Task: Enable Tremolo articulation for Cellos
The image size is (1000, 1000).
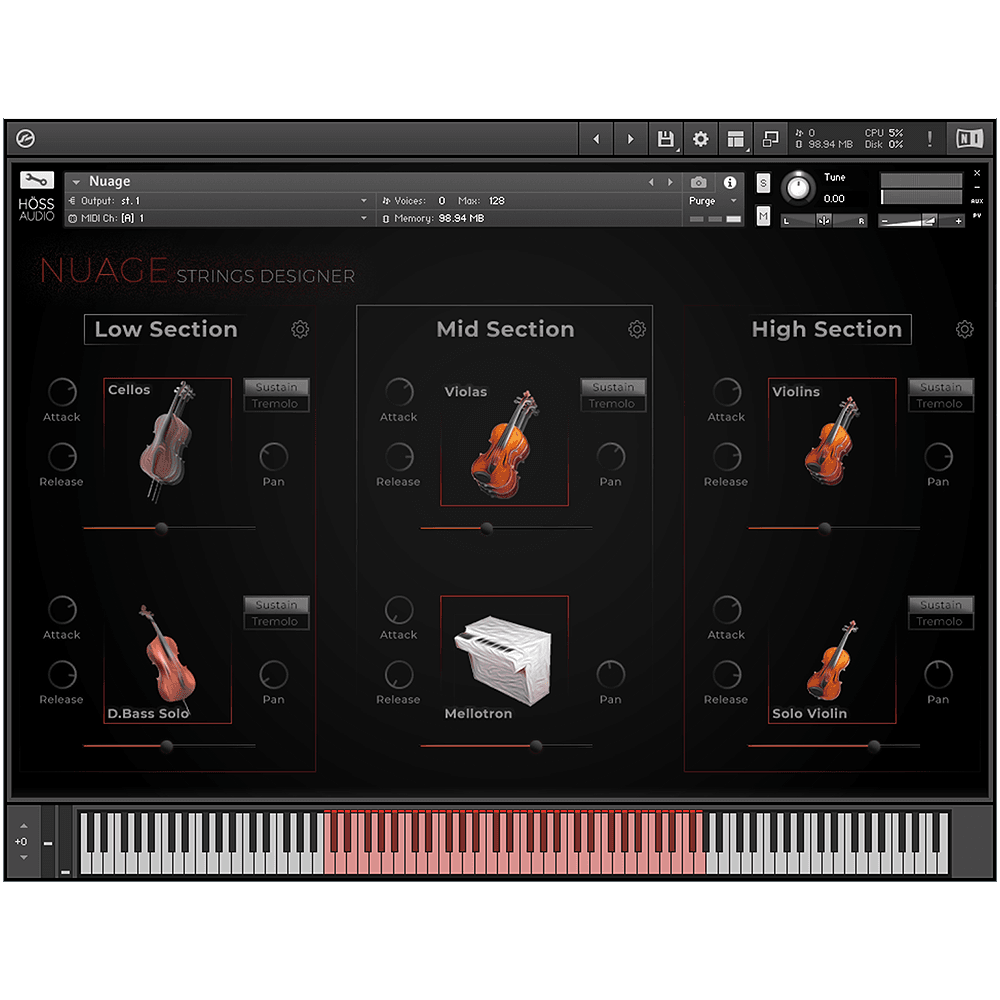Action: (x=276, y=404)
